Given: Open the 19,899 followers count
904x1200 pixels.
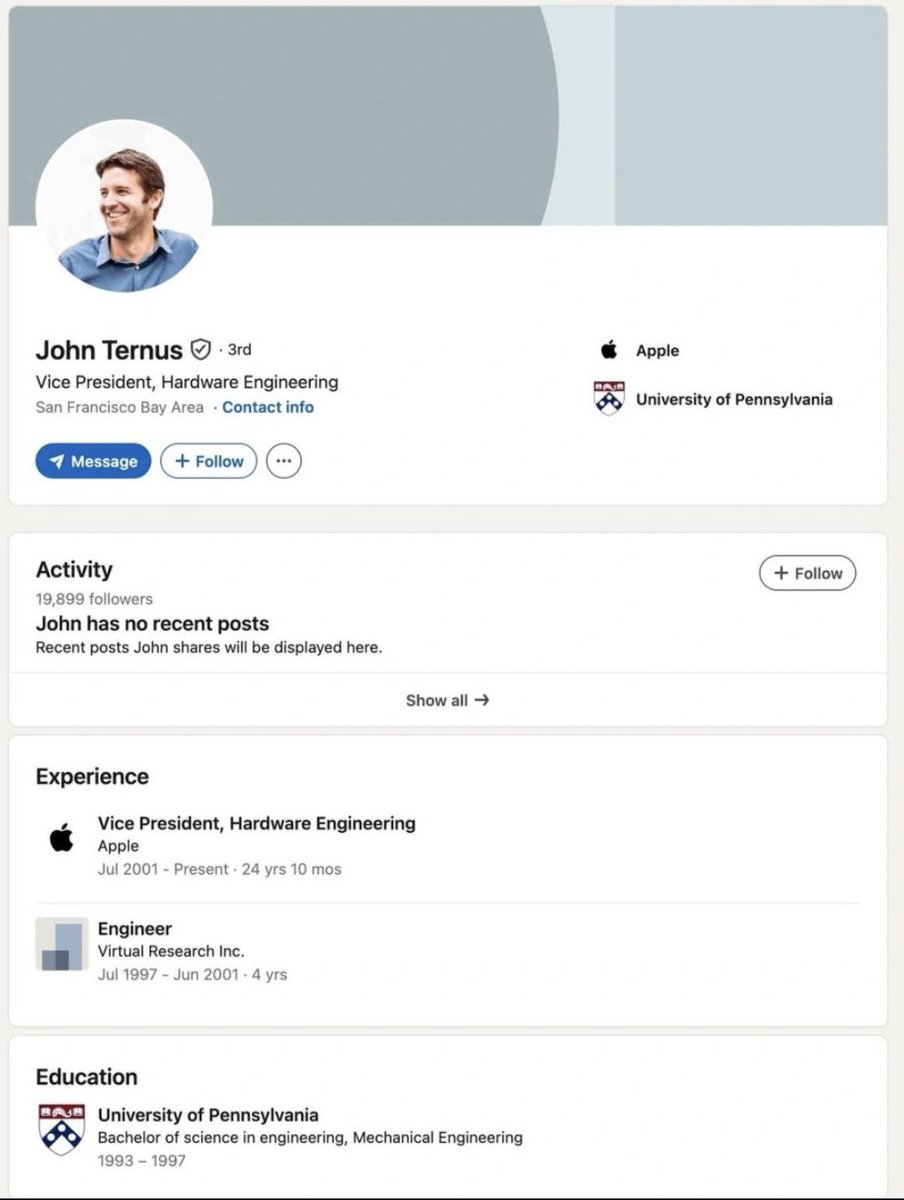Looking at the screenshot, I should pos(94,599).
